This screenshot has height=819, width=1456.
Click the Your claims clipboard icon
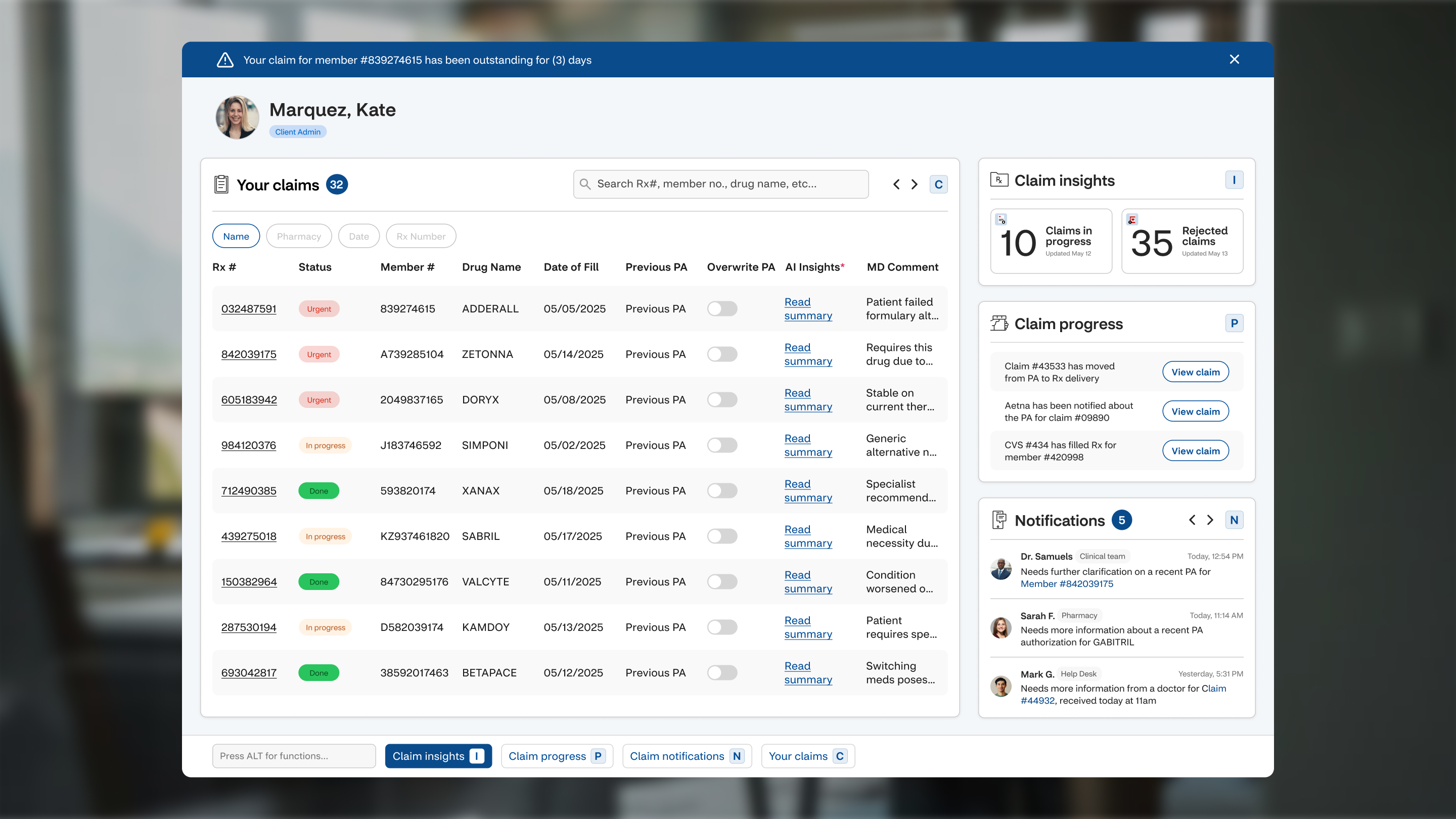221,184
